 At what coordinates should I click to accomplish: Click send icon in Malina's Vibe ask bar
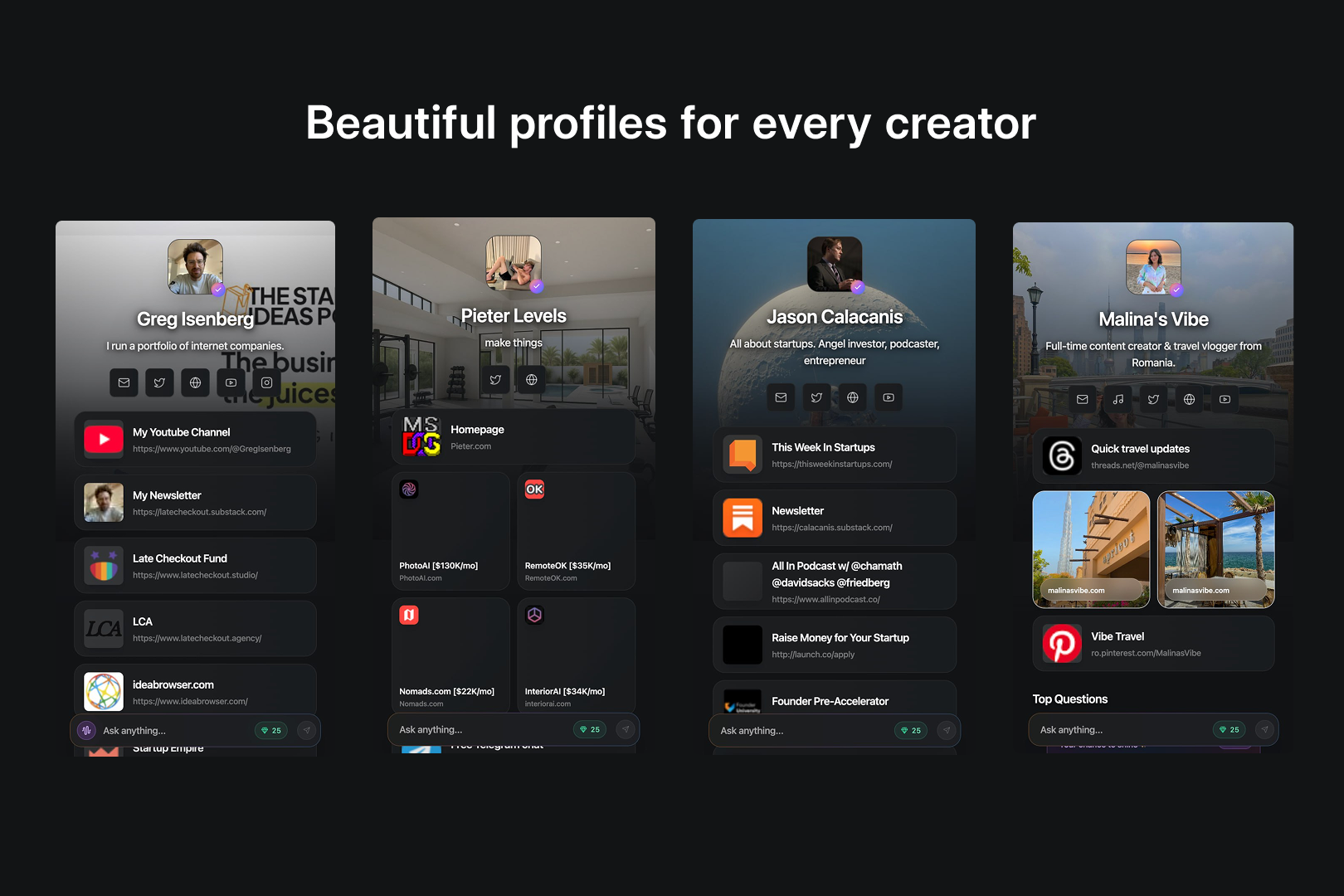1264,729
